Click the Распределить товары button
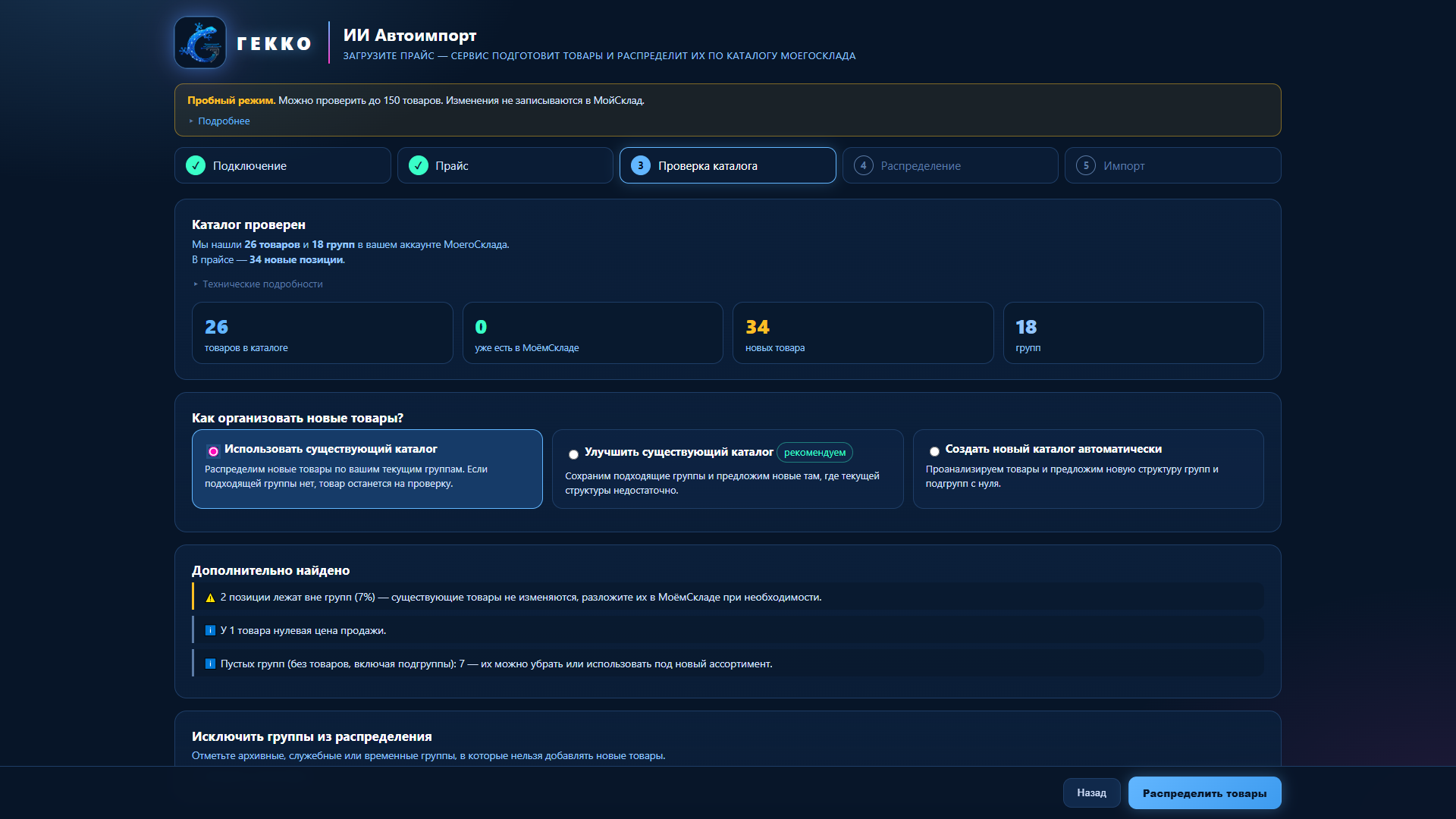 click(x=1205, y=792)
